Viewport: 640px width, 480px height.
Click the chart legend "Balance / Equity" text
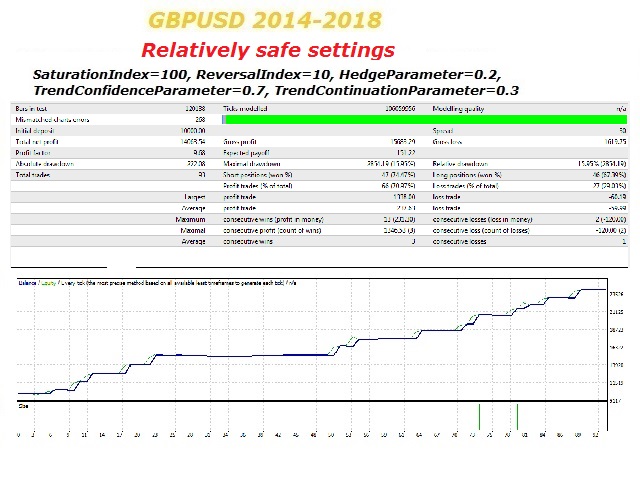[37, 283]
